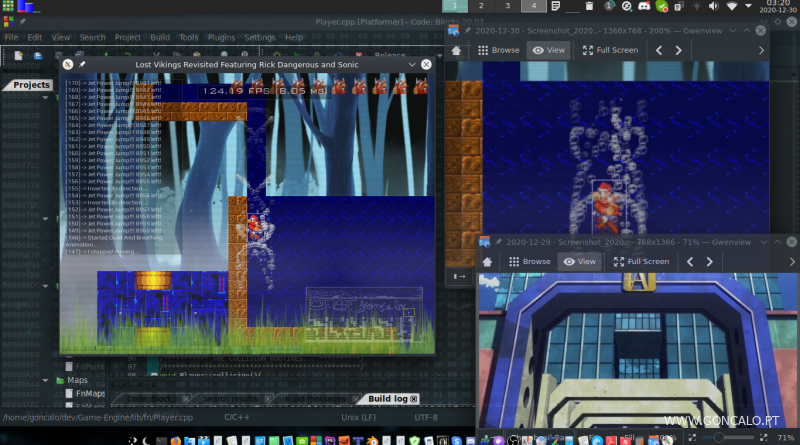
Task: Open Blender from the bottom dock
Action: tap(372, 440)
